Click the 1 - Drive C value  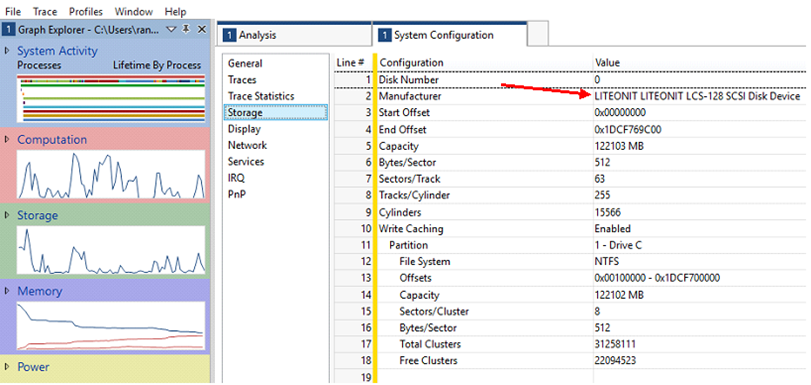pos(618,245)
